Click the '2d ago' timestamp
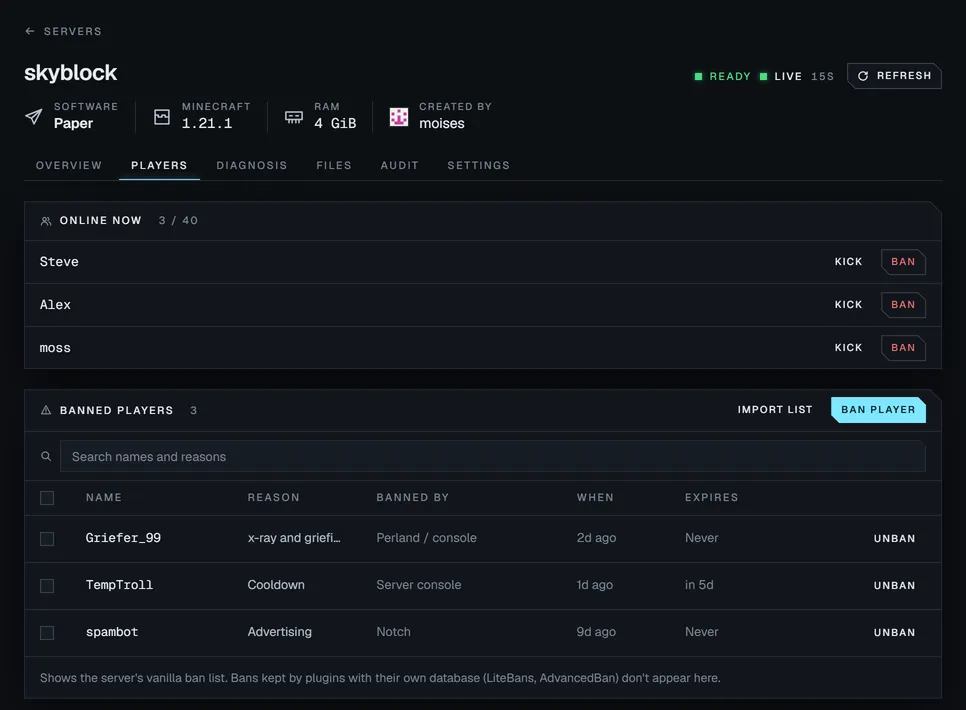Image resolution: width=966 pixels, height=710 pixels. pyautogui.click(x=596, y=538)
